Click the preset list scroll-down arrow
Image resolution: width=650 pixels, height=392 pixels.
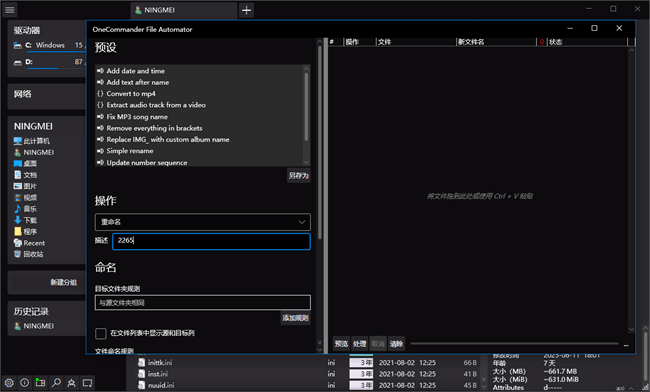point(306,162)
